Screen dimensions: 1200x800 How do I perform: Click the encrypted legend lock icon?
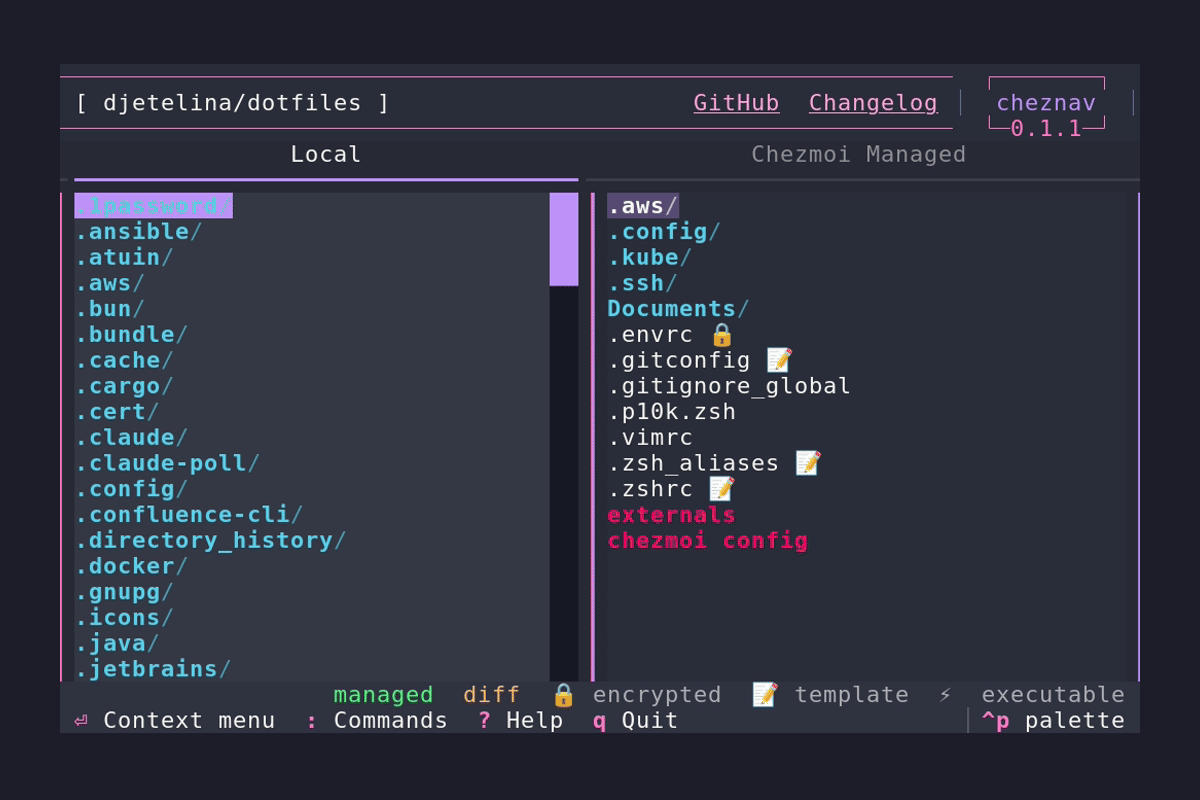[564, 695]
